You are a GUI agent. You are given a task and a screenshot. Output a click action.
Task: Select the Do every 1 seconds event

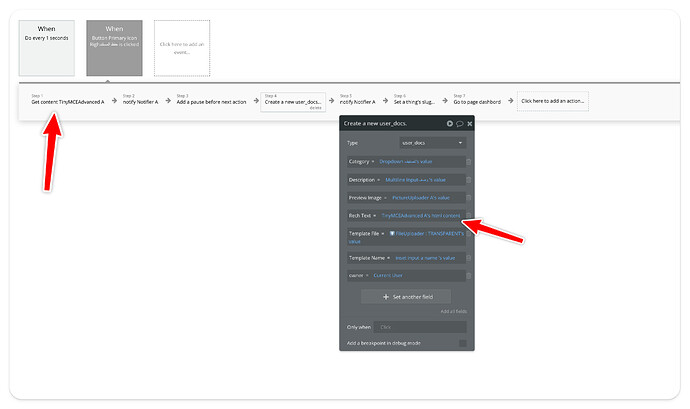pos(47,48)
